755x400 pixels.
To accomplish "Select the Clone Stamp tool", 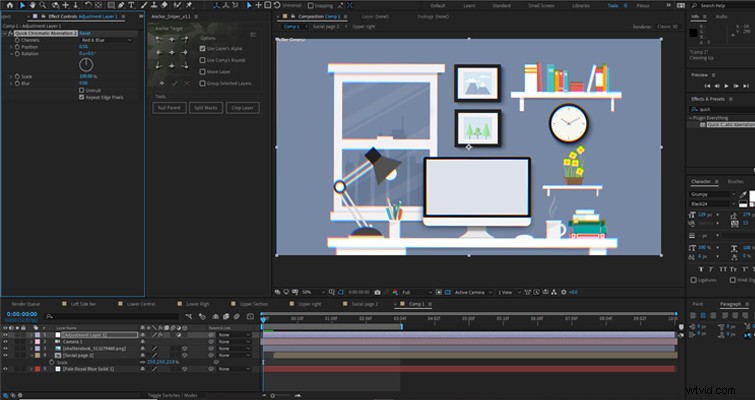I will click(x=154, y=5).
